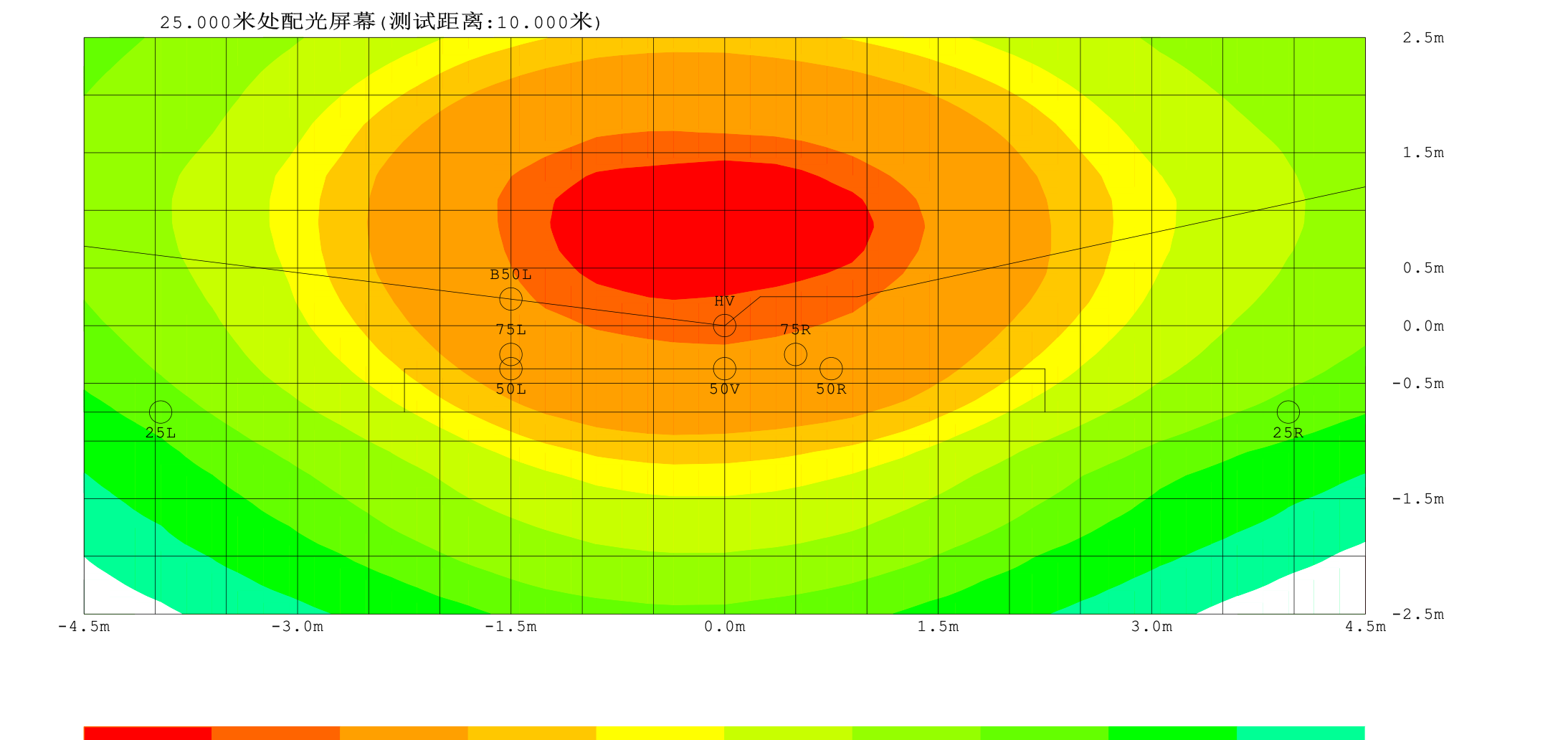Select the '-2.5m' vertical axis label
Screen dimensions: 1568x740
pos(1417,615)
